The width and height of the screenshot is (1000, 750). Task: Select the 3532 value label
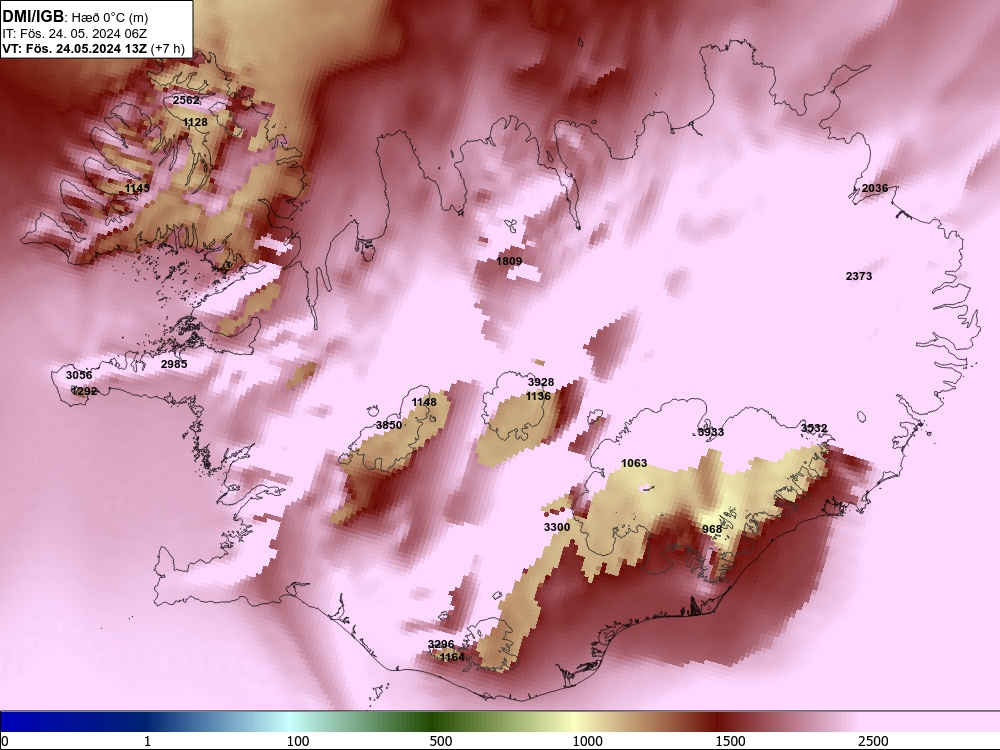[x=814, y=428]
